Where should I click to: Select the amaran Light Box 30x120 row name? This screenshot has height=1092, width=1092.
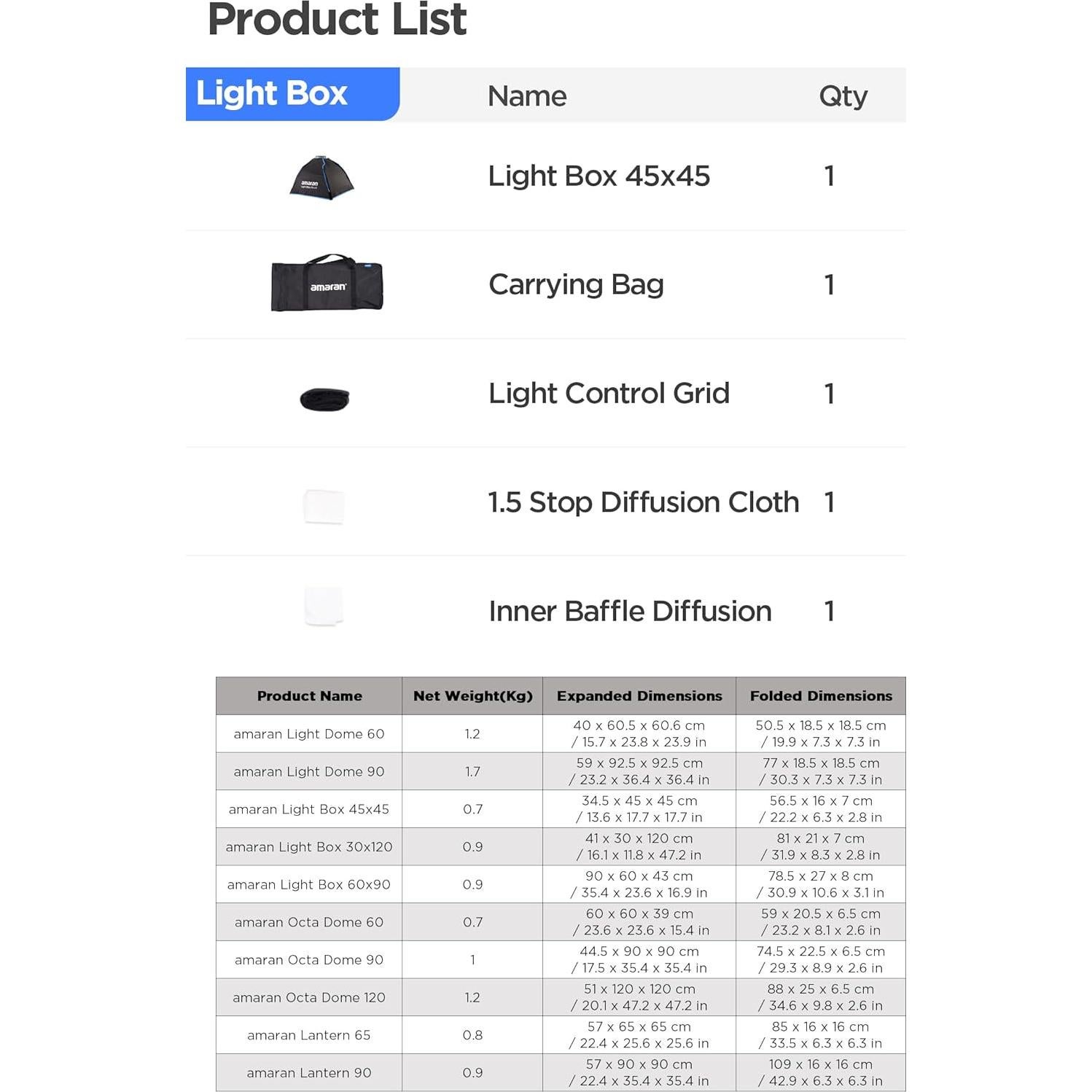pyautogui.click(x=309, y=846)
